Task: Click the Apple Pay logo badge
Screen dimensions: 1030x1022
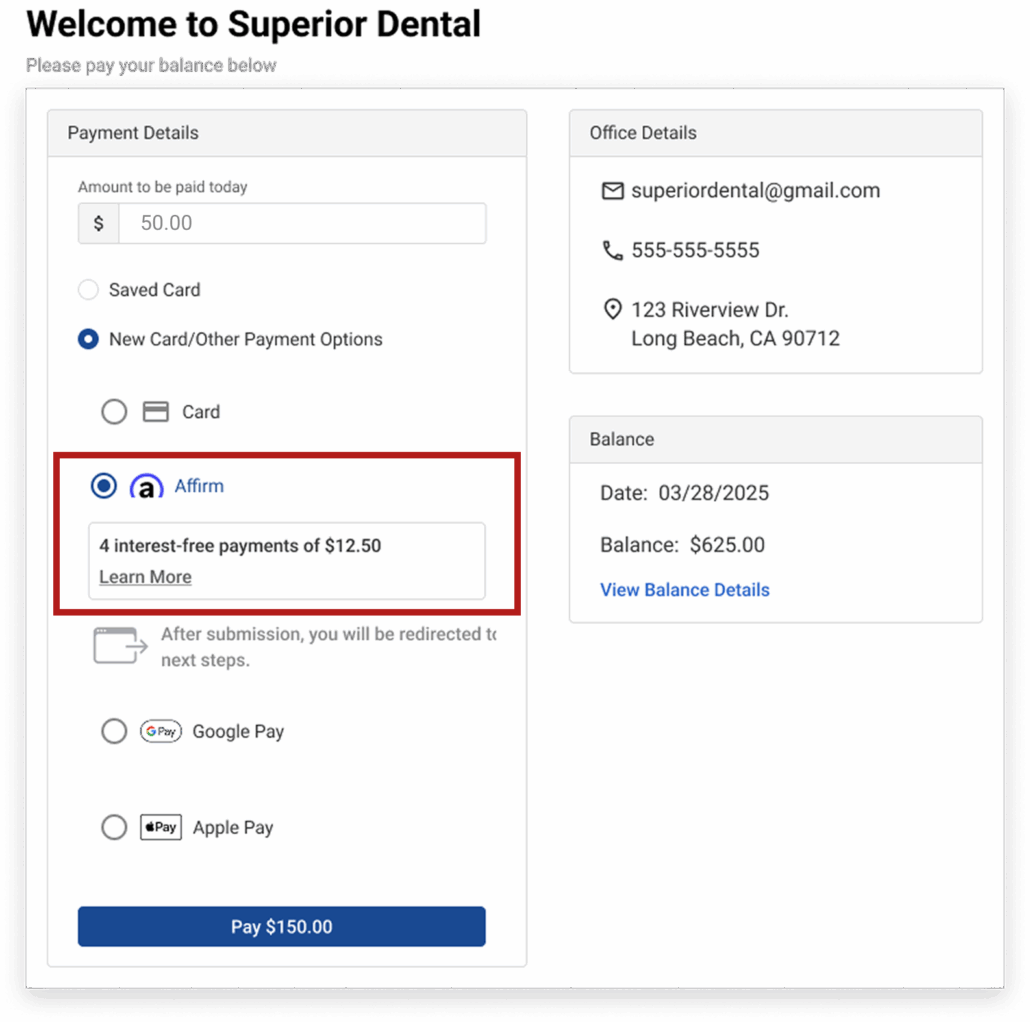Action: point(160,828)
